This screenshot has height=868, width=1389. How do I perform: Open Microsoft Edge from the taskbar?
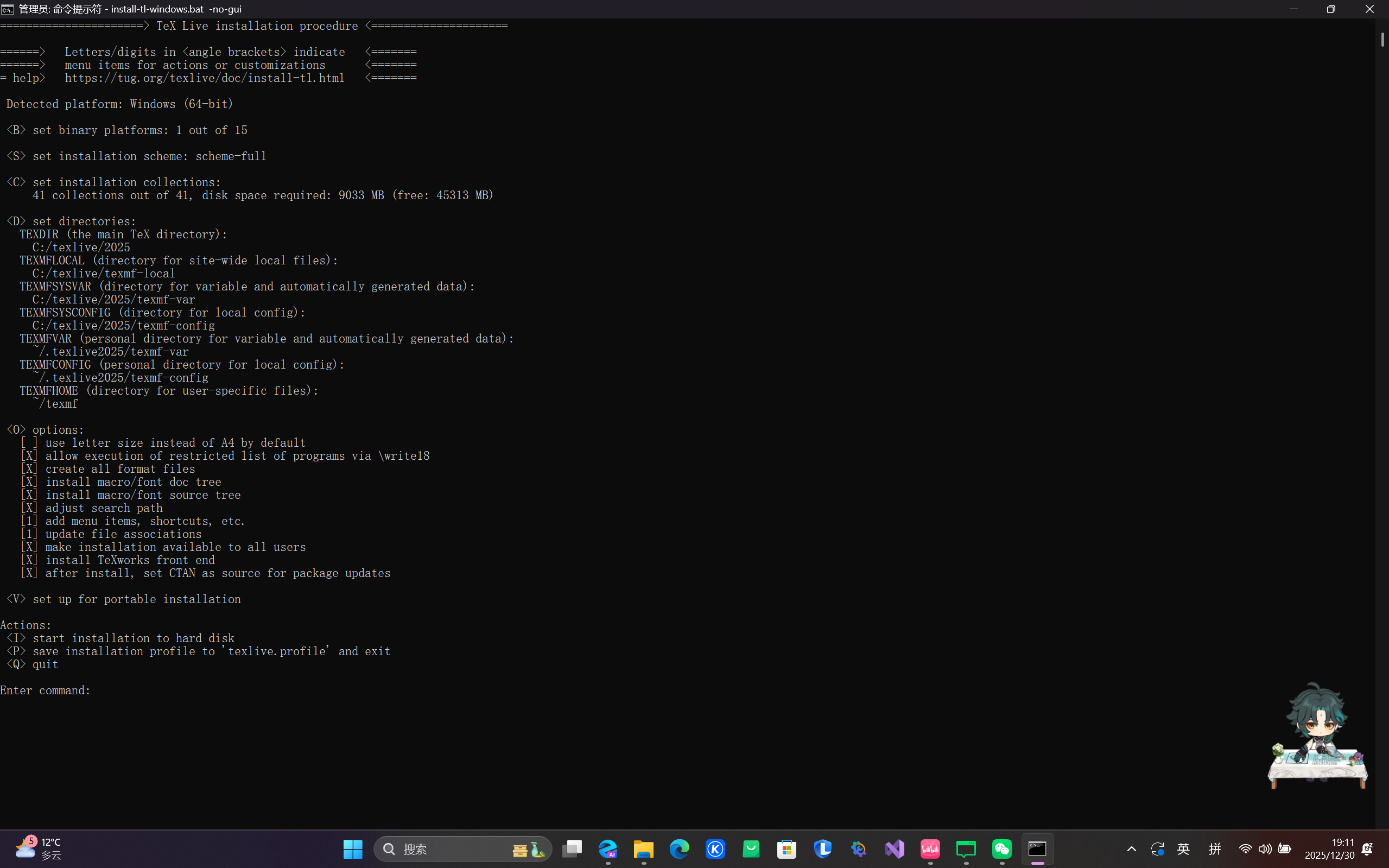pos(678,848)
